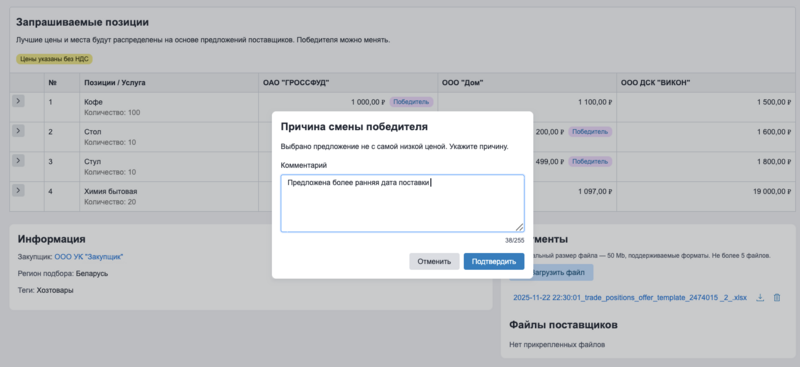Click the Файлы поставщиков heading

click(563, 325)
